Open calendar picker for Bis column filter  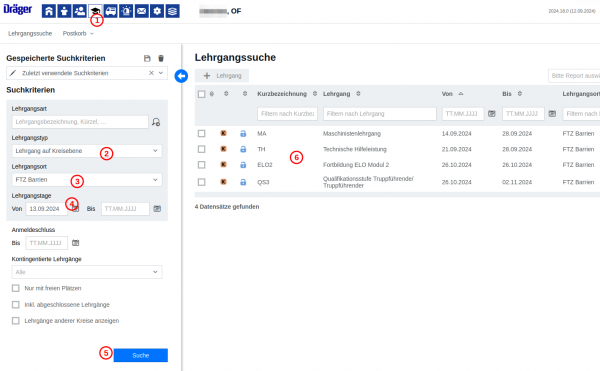tap(552, 114)
